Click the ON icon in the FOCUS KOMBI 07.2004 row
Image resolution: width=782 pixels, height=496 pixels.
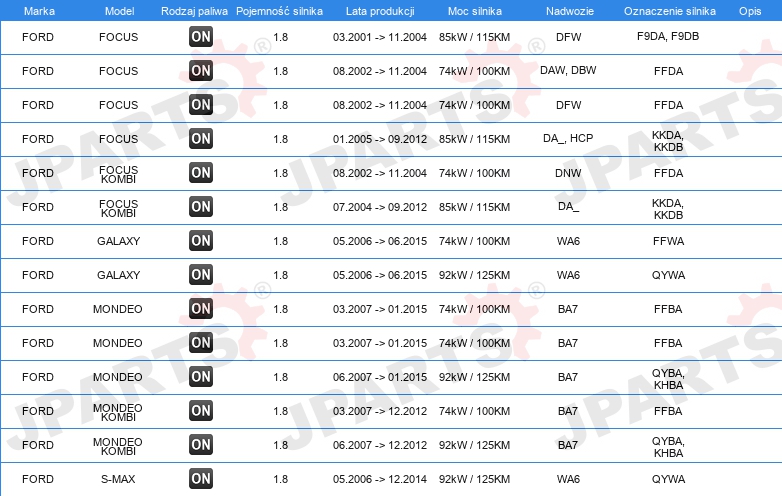pyautogui.click(x=201, y=206)
